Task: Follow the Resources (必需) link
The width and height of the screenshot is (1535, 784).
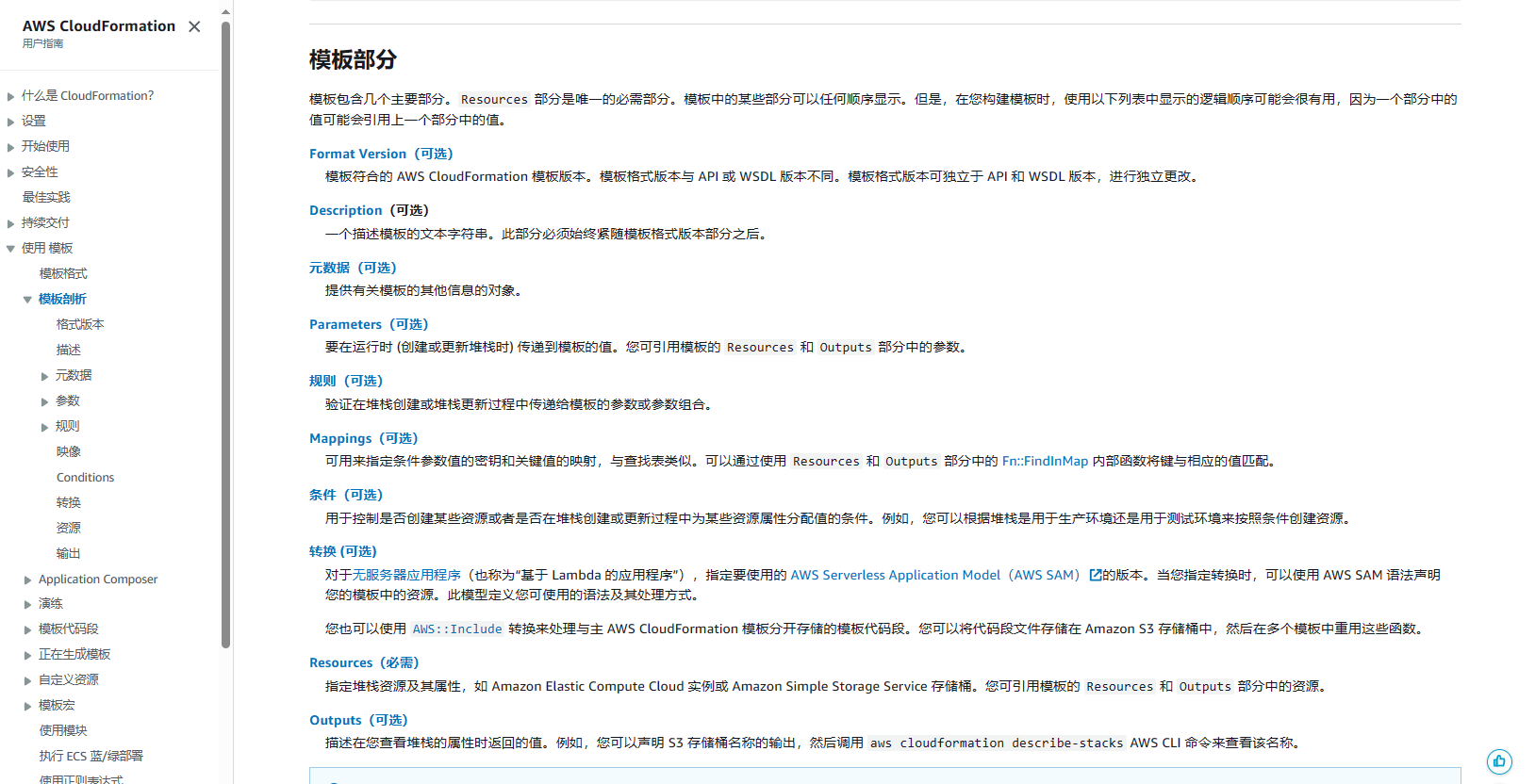Action: click(364, 662)
